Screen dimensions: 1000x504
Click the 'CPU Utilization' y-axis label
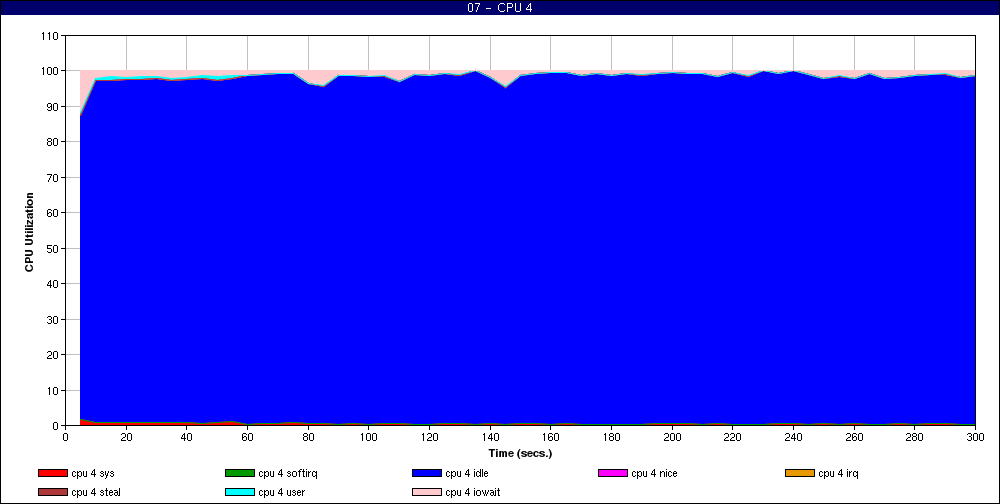click(29, 232)
